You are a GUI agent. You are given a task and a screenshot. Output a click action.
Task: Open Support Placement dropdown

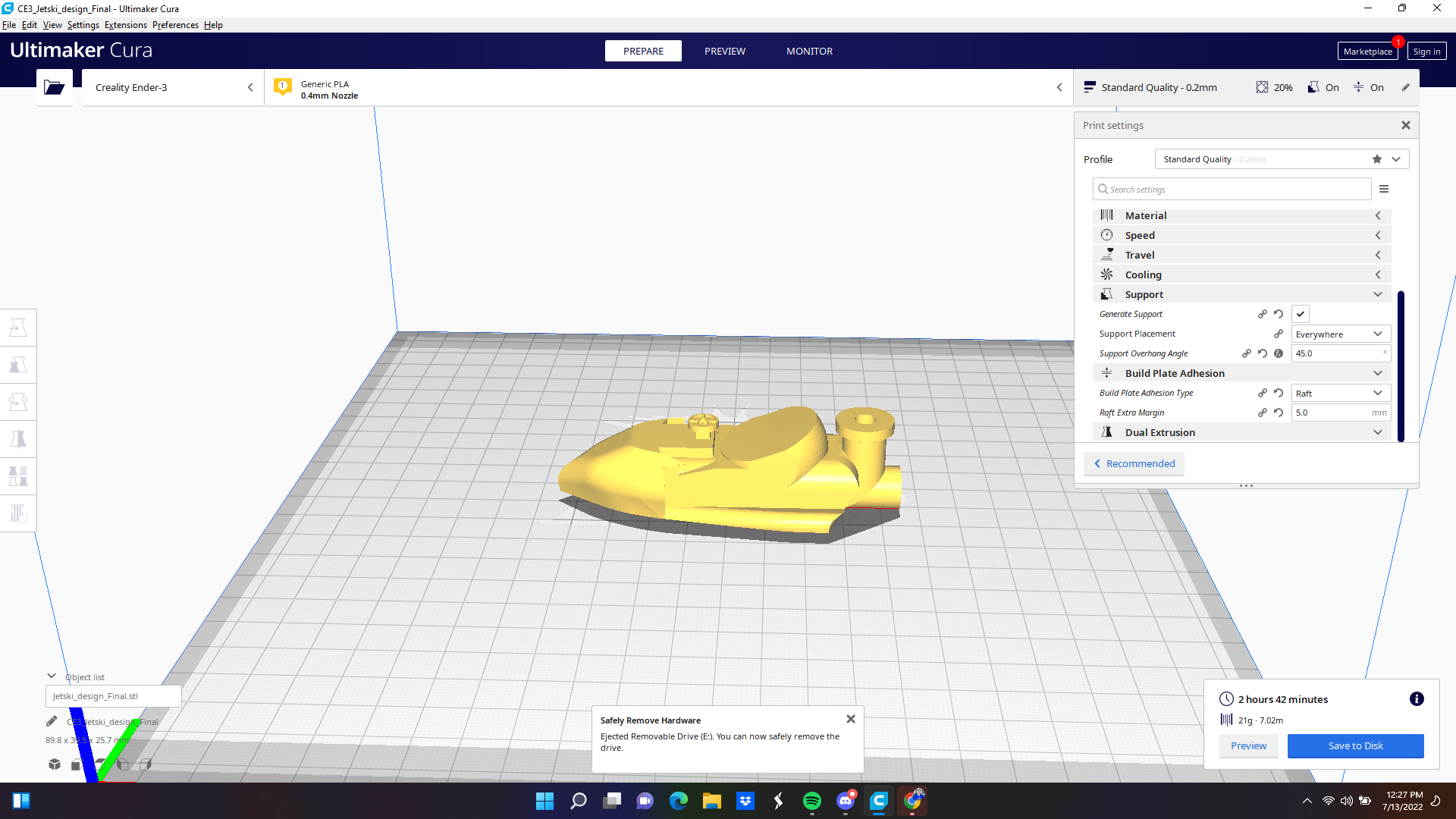[x=1341, y=334]
